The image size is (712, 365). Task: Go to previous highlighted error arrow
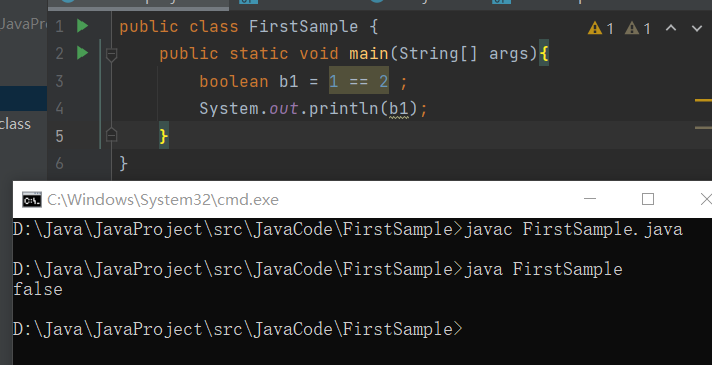[x=671, y=28]
